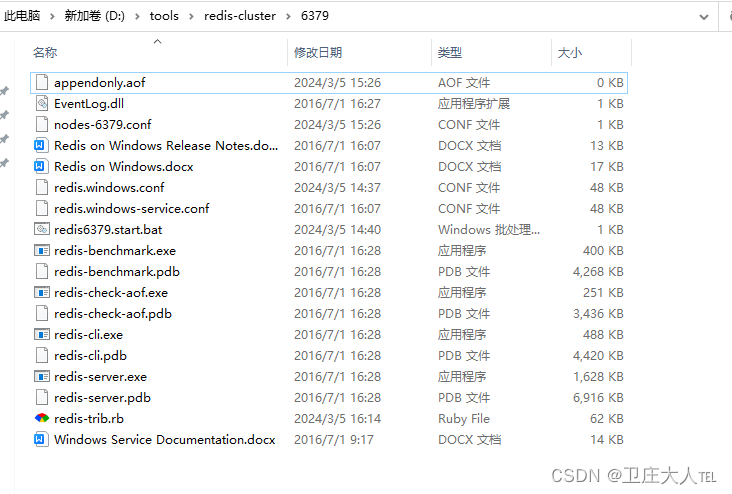This screenshot has height=494, width=732.
Task: Click the AOF 文件 type cell
Action: [x=464, y=83]
